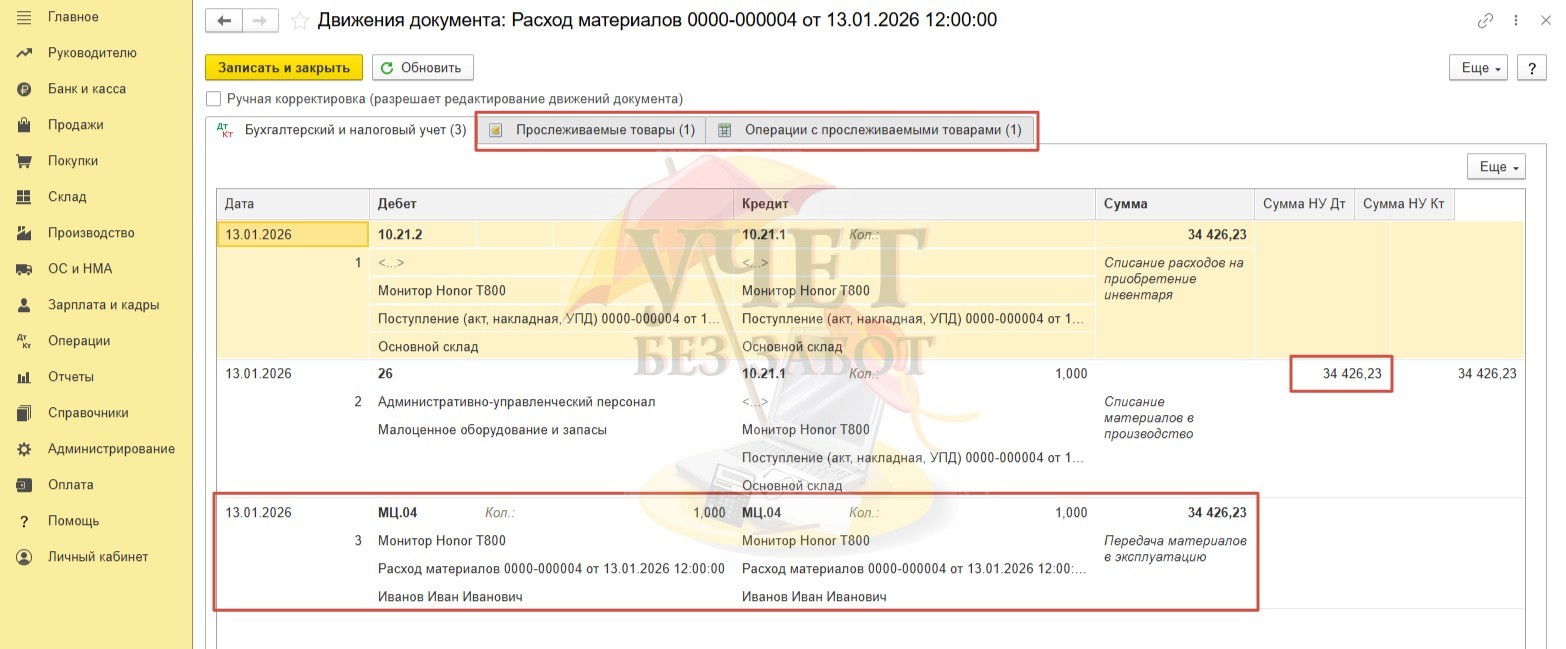1566x649 pixels.
Task: Click Списание расходов на приобретение инвентаря
Action: tap(1174, 279)
